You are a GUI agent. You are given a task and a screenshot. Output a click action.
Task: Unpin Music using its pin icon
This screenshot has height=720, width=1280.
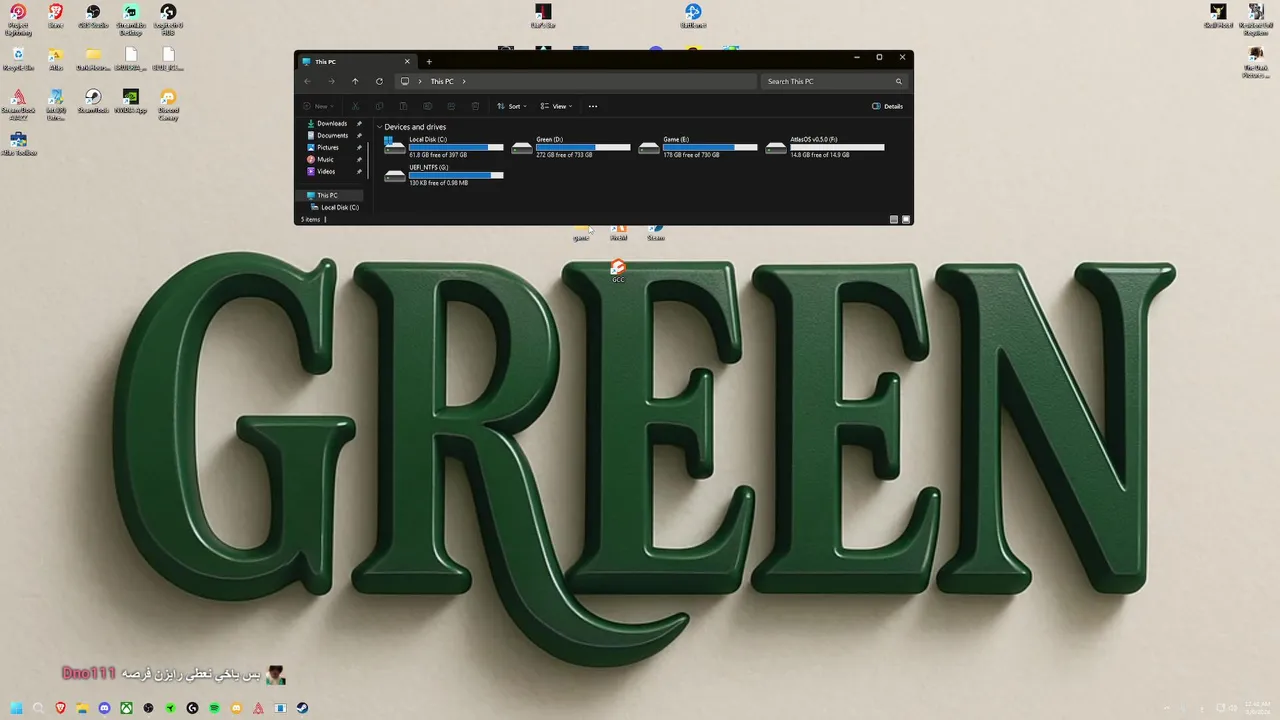[359, 159]
